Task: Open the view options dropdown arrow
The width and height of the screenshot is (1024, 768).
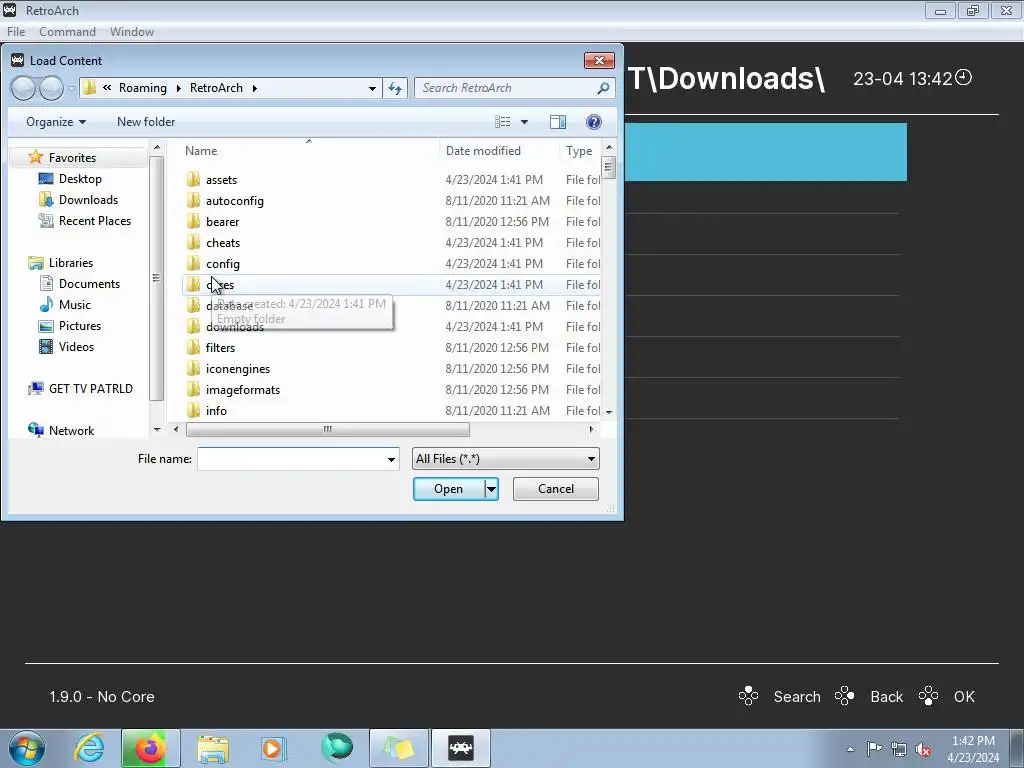Action: [x=524, y=122]
